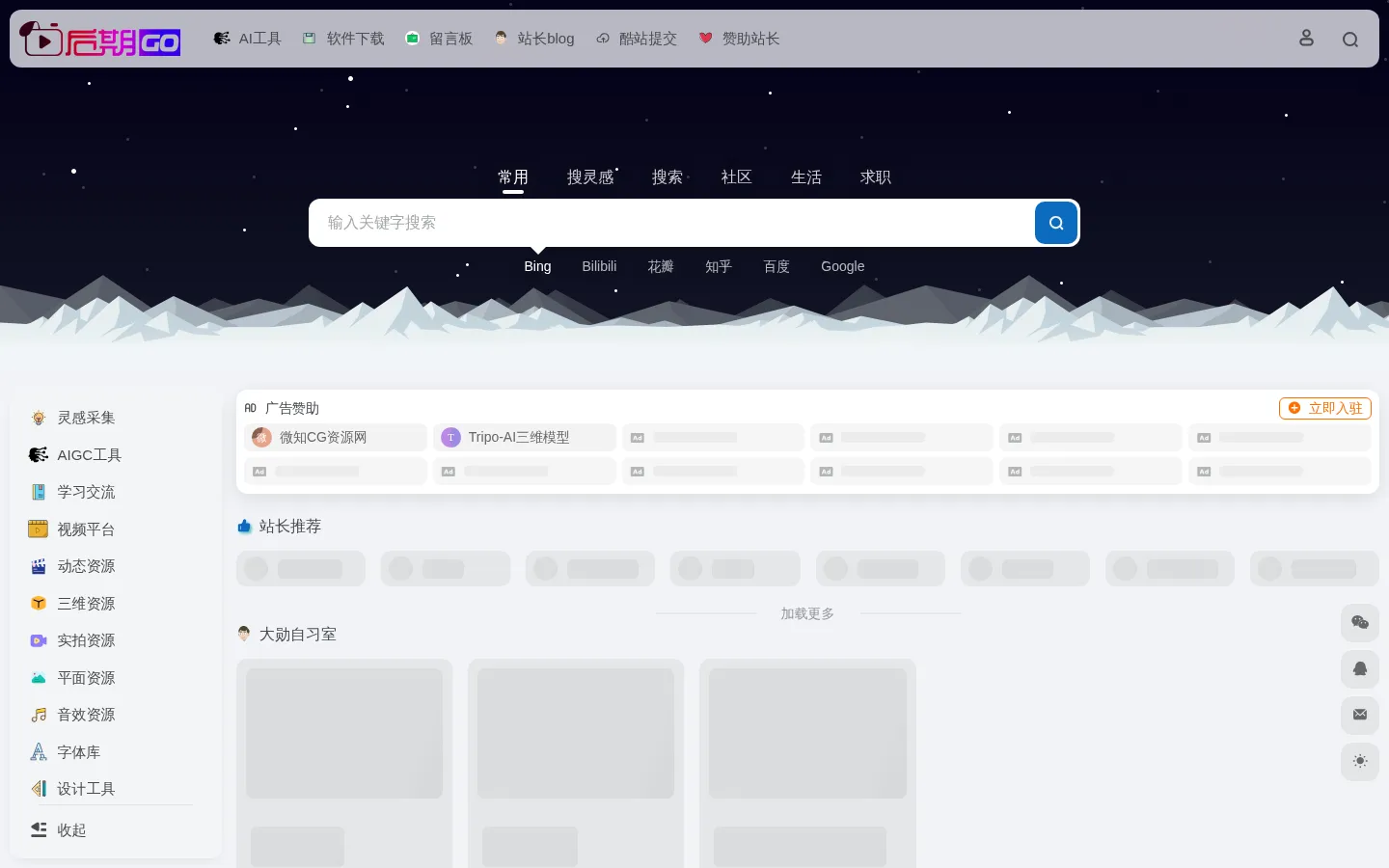Select Bilibili as the search engine

[x=599, y=266]
